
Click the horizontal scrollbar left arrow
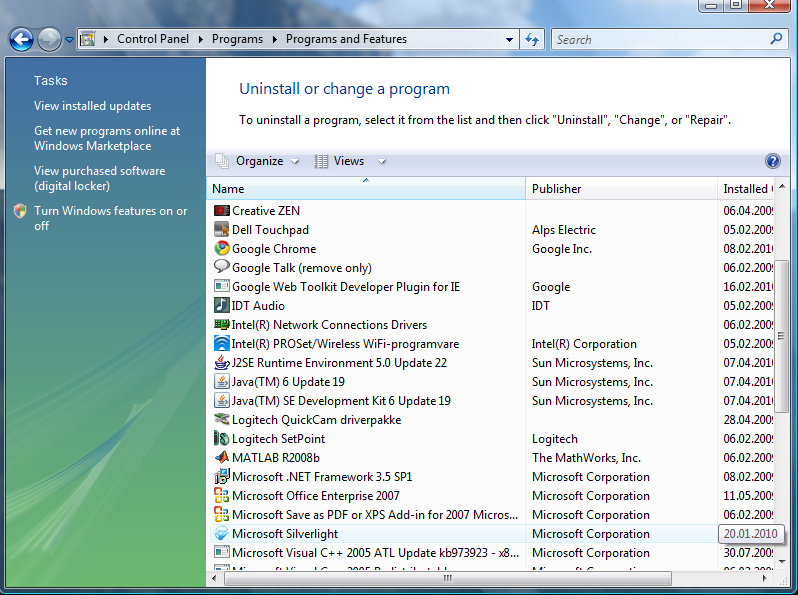point(214,578)
